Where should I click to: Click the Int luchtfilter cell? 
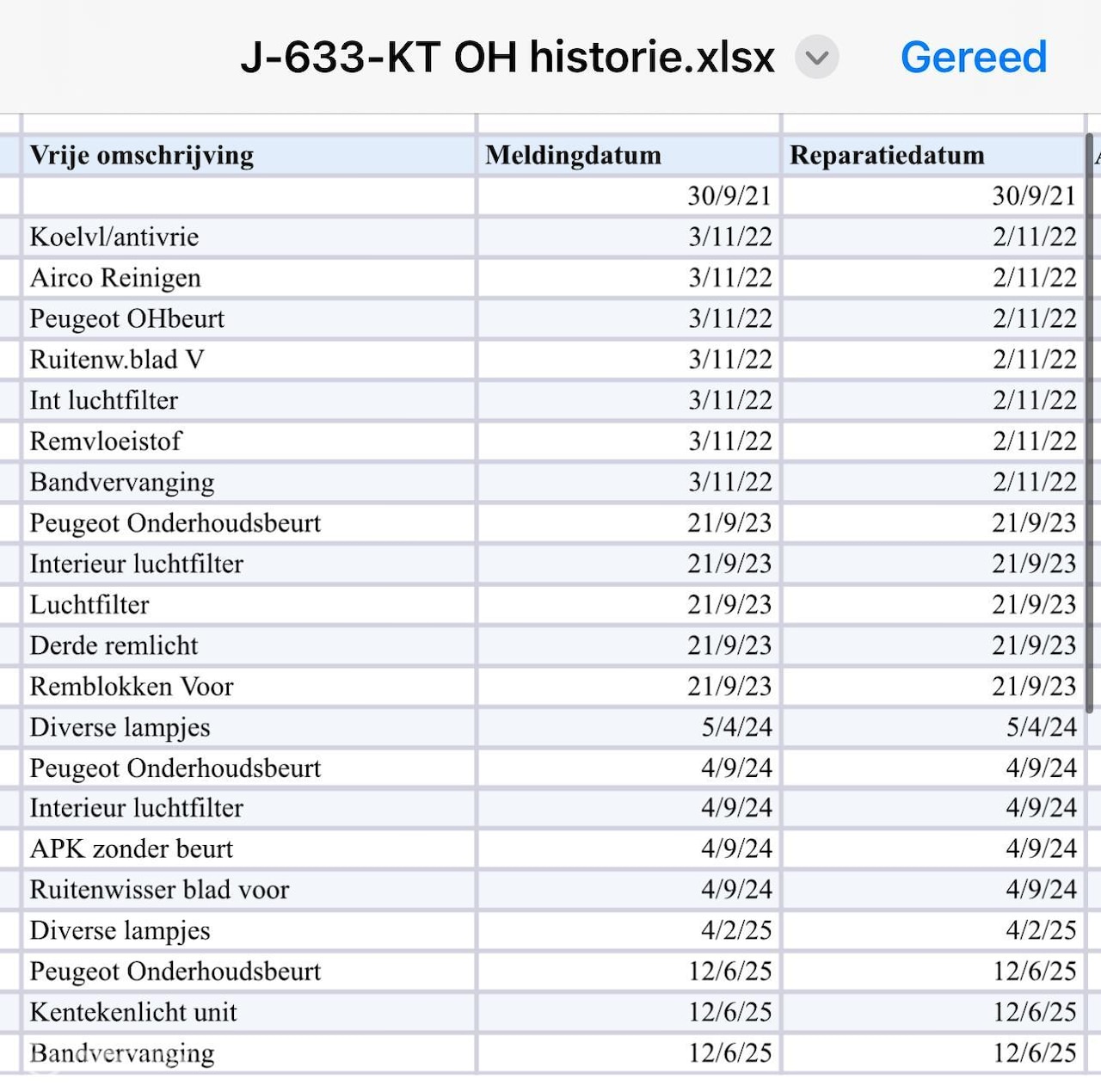pos(248,401)
